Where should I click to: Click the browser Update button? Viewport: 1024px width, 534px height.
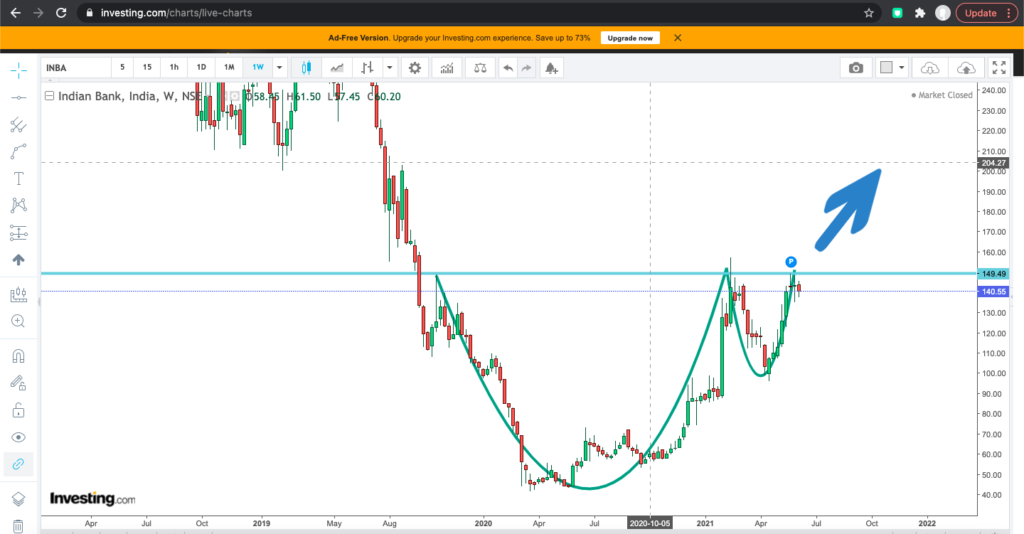coord(986,12)
